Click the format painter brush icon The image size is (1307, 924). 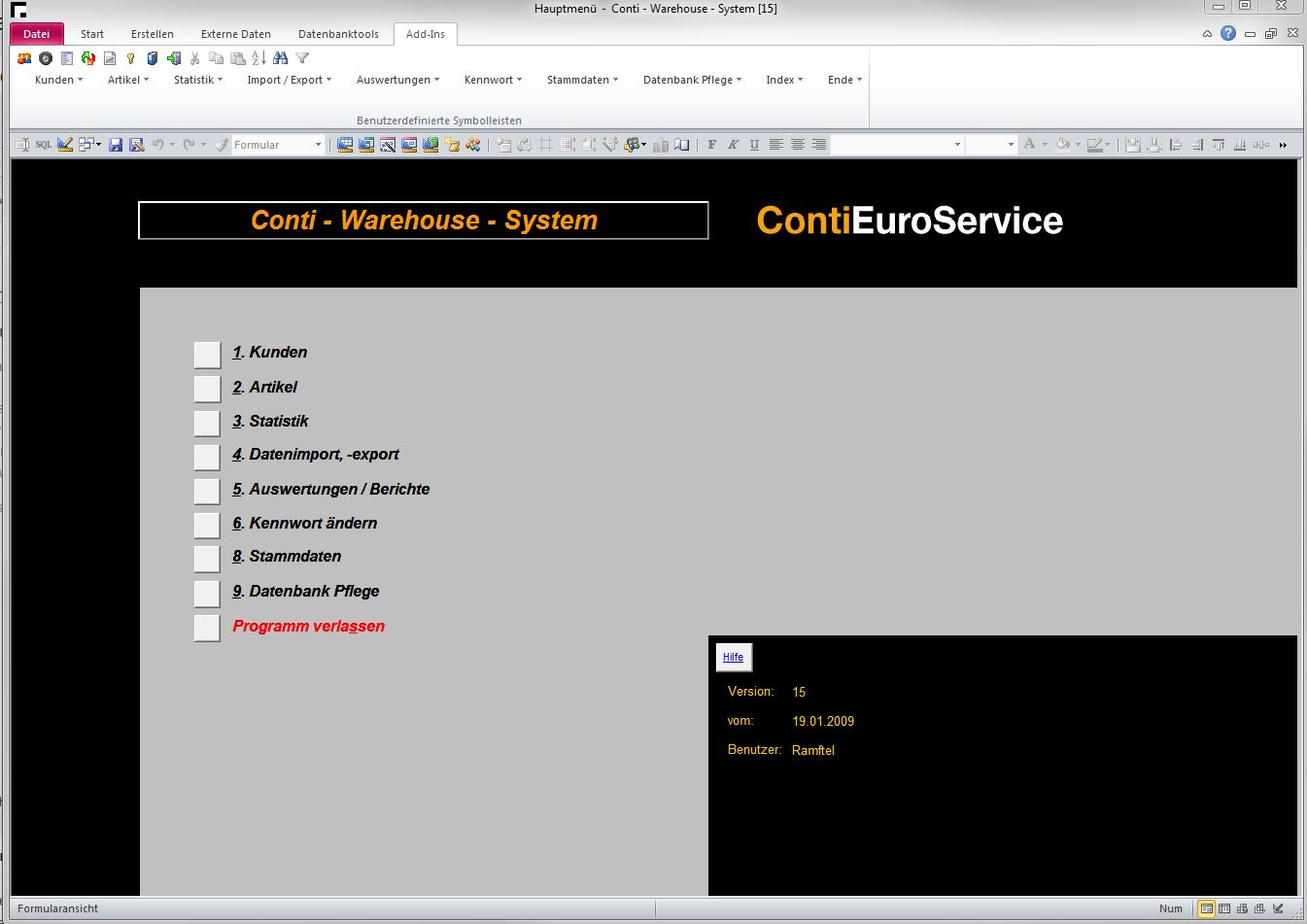222,145
